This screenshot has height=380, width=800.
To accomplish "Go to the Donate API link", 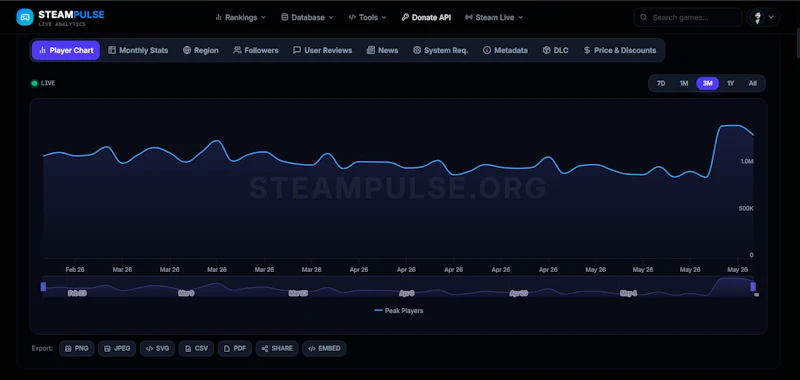I will (426, 17).
